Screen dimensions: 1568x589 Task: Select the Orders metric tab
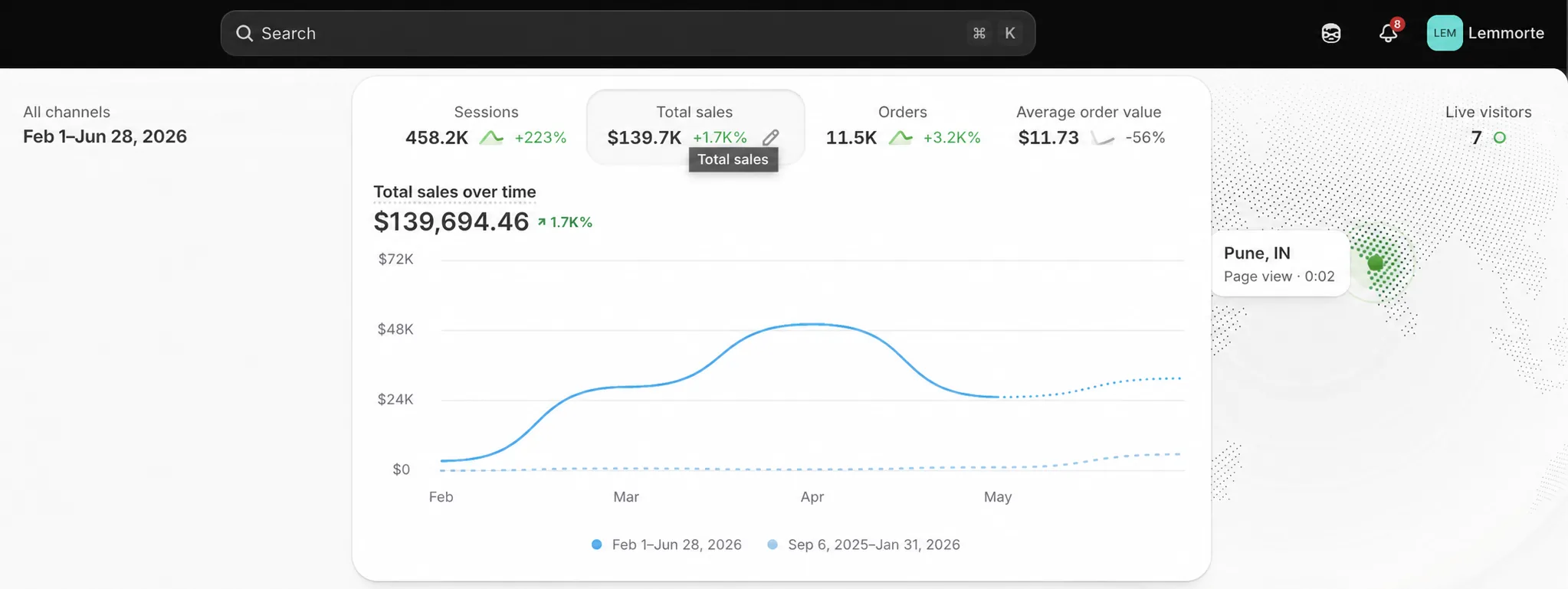tap(903, 125)
